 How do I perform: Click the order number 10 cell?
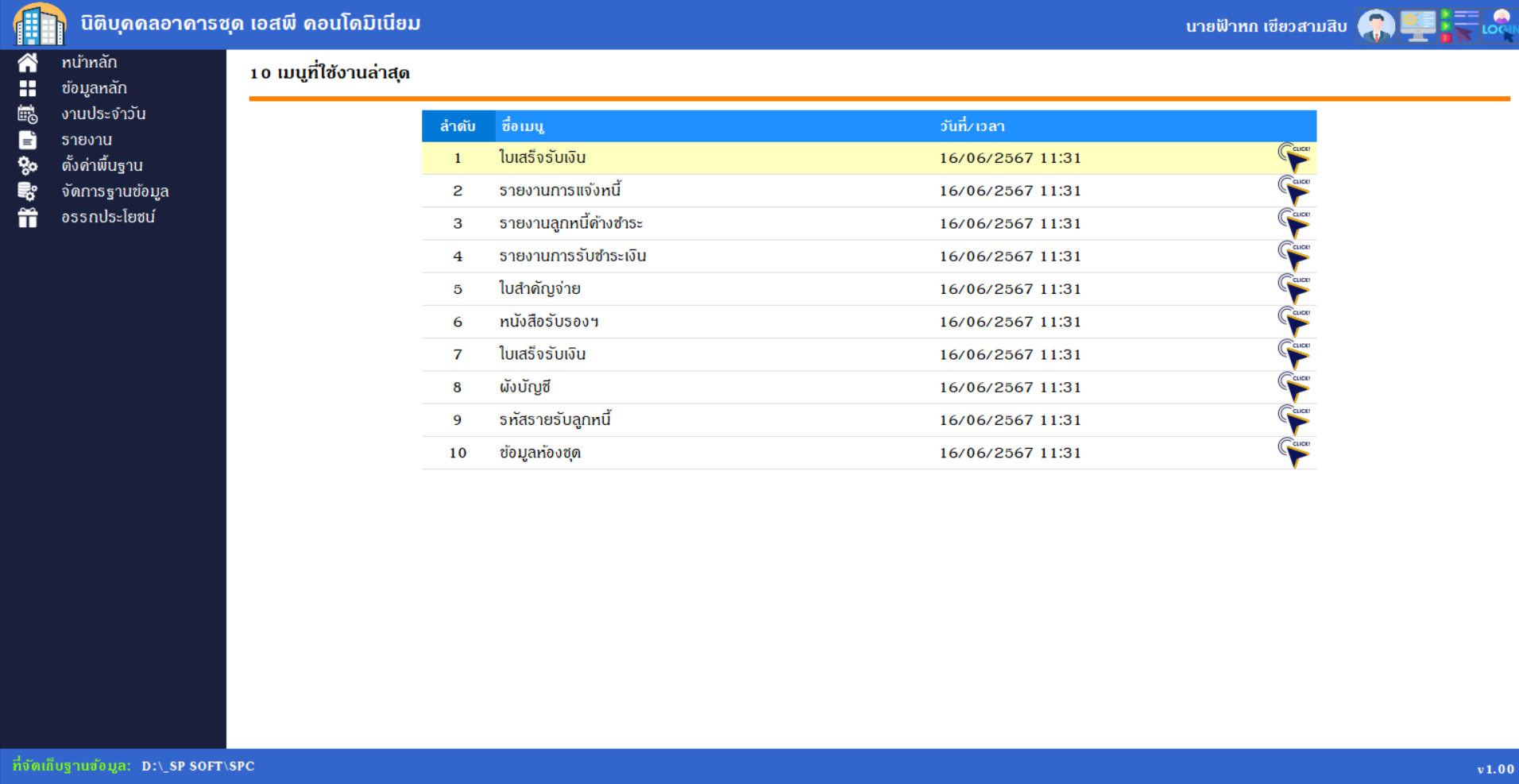[458, 453]
